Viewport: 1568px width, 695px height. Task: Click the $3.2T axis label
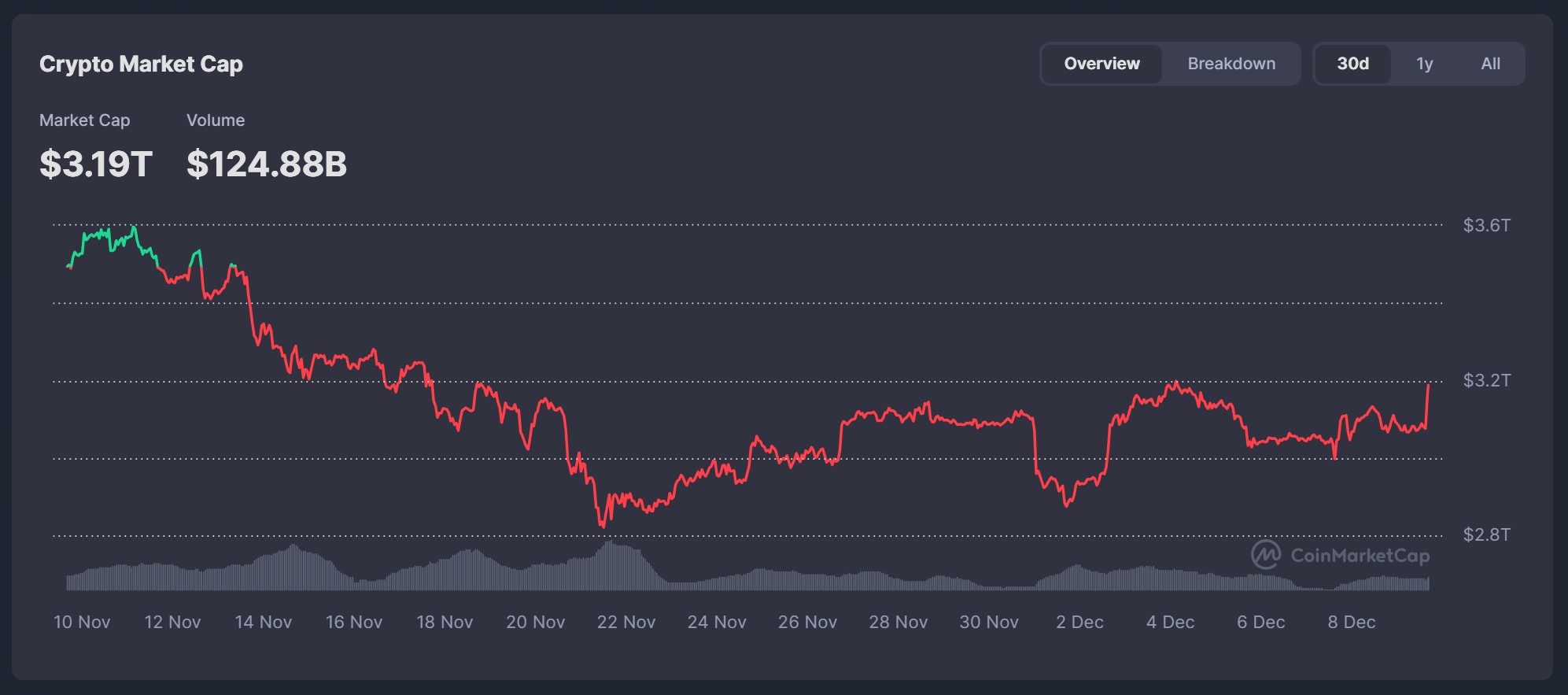click(1486, 381)
